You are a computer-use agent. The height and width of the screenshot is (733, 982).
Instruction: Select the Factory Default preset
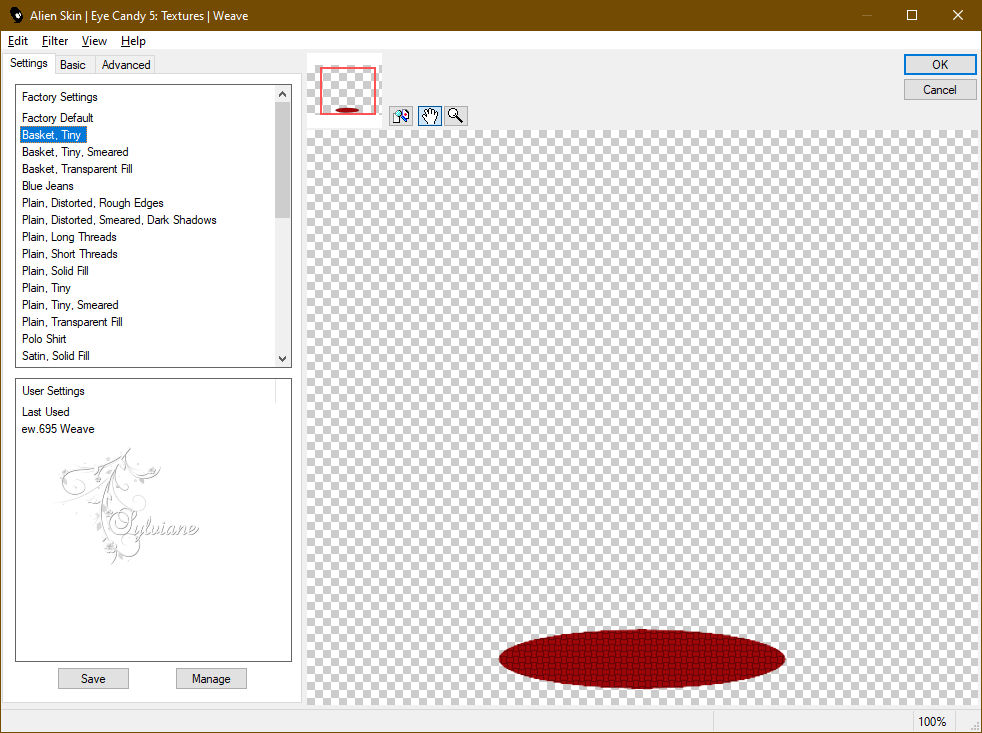click(58, 118)
